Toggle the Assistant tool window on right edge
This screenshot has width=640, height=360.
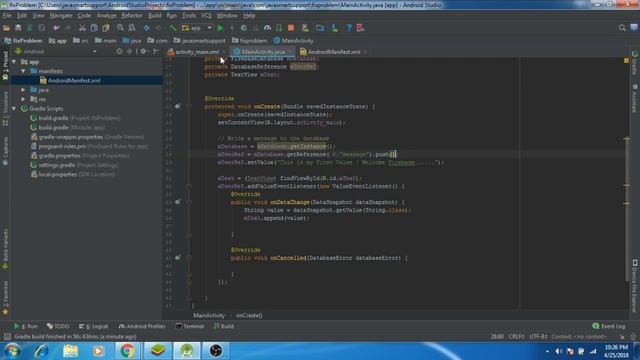635,98
